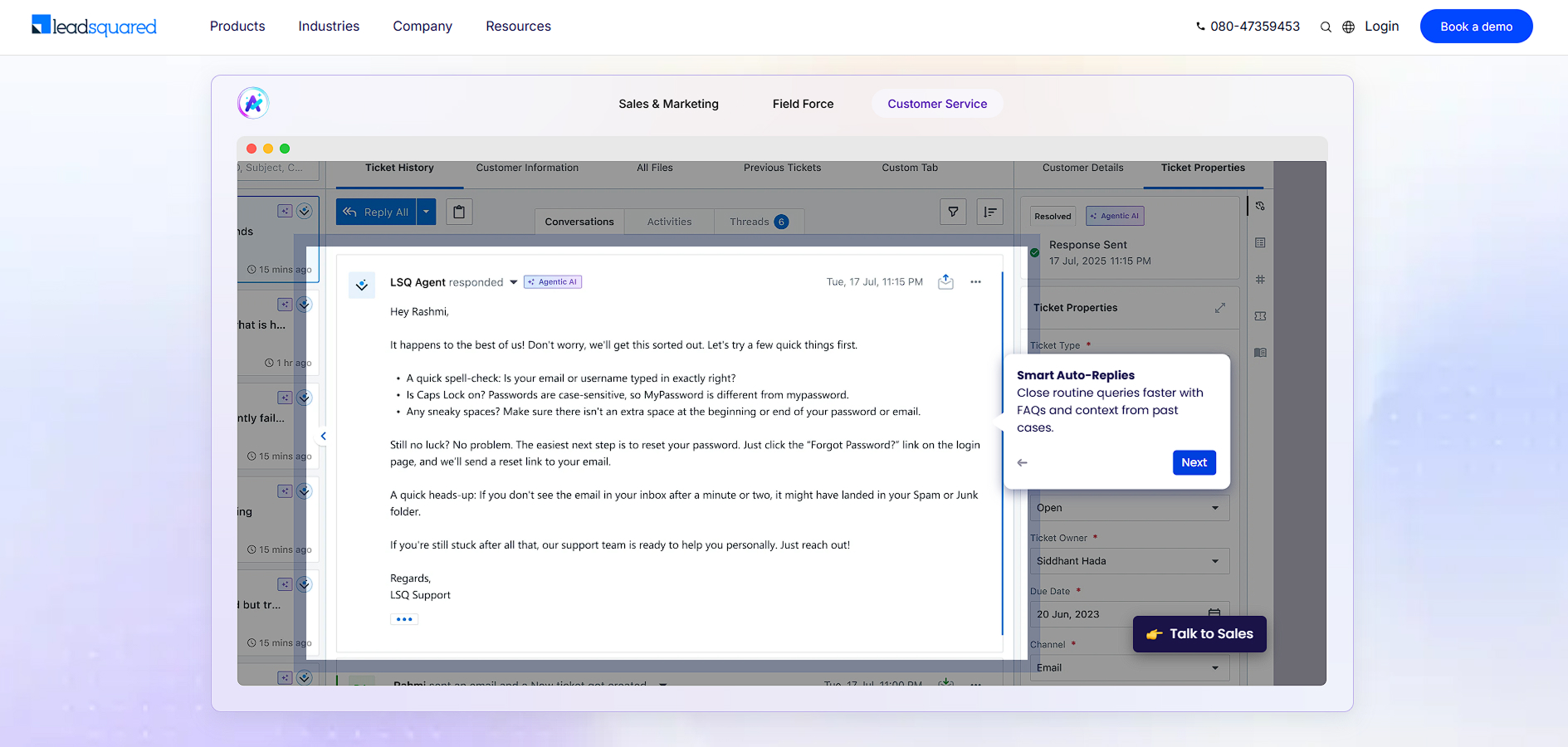Open the Industries menu

pyautogui.click(x=329, y=27)
